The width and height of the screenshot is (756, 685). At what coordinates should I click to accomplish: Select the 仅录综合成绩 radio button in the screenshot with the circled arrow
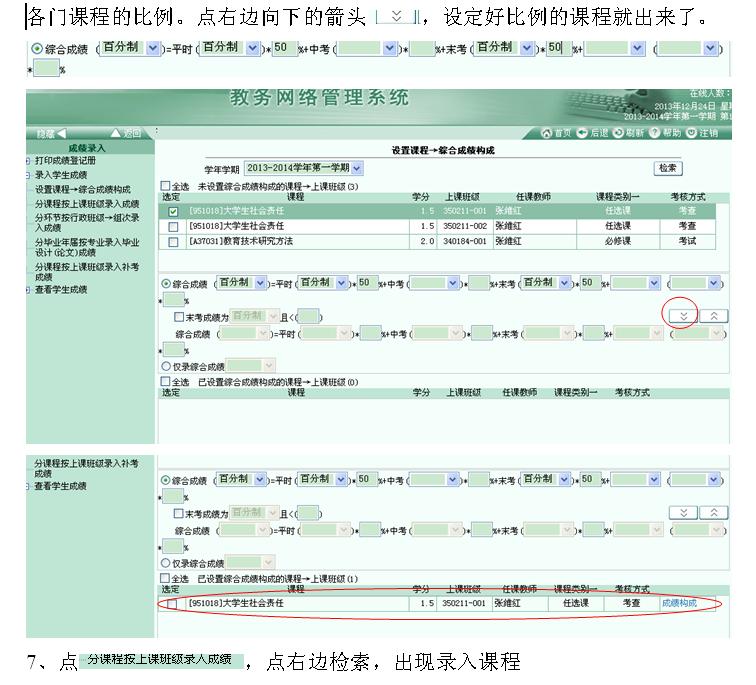point(166,366)
